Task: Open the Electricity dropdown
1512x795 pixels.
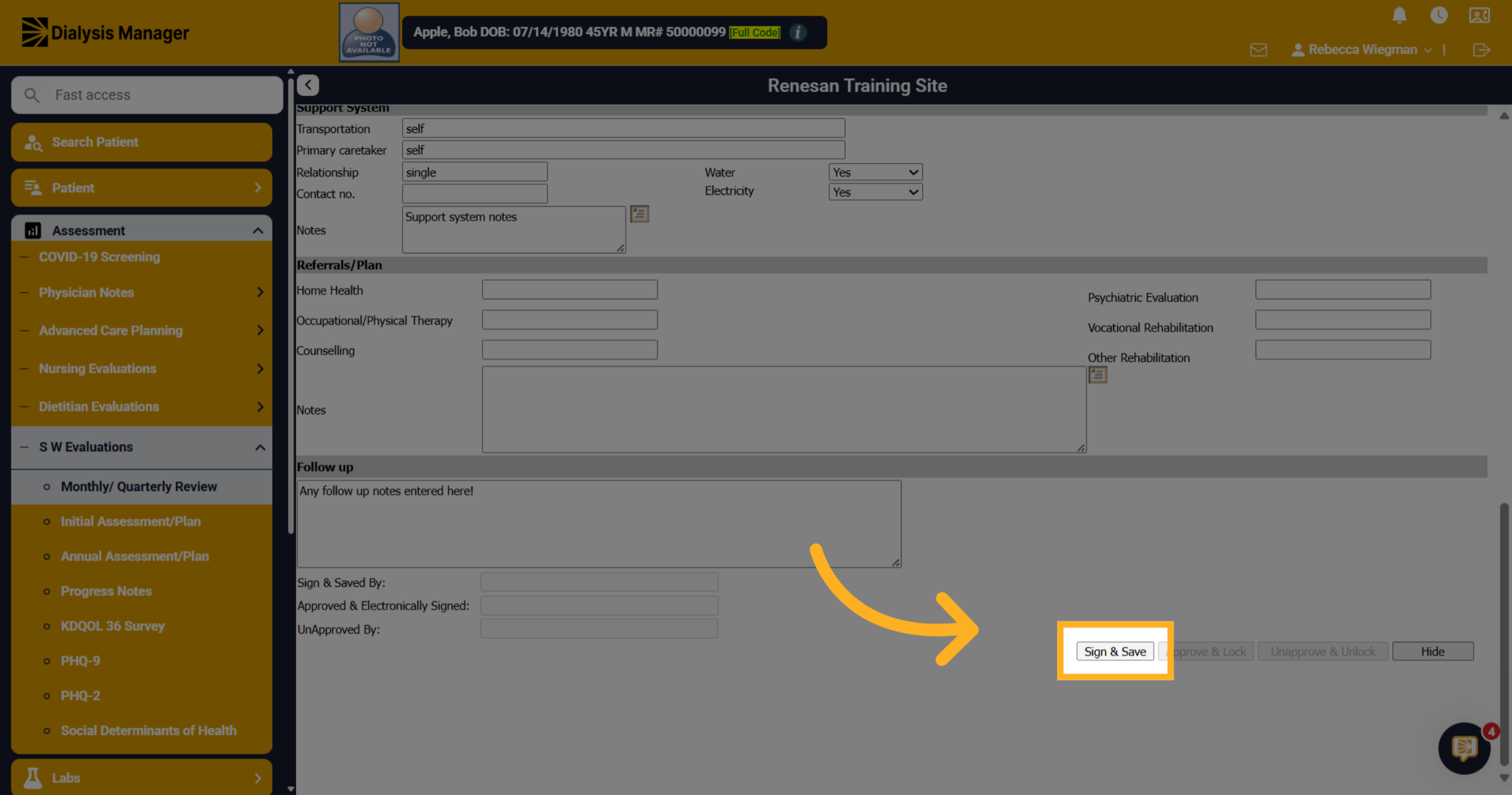Action: [875, 192]
